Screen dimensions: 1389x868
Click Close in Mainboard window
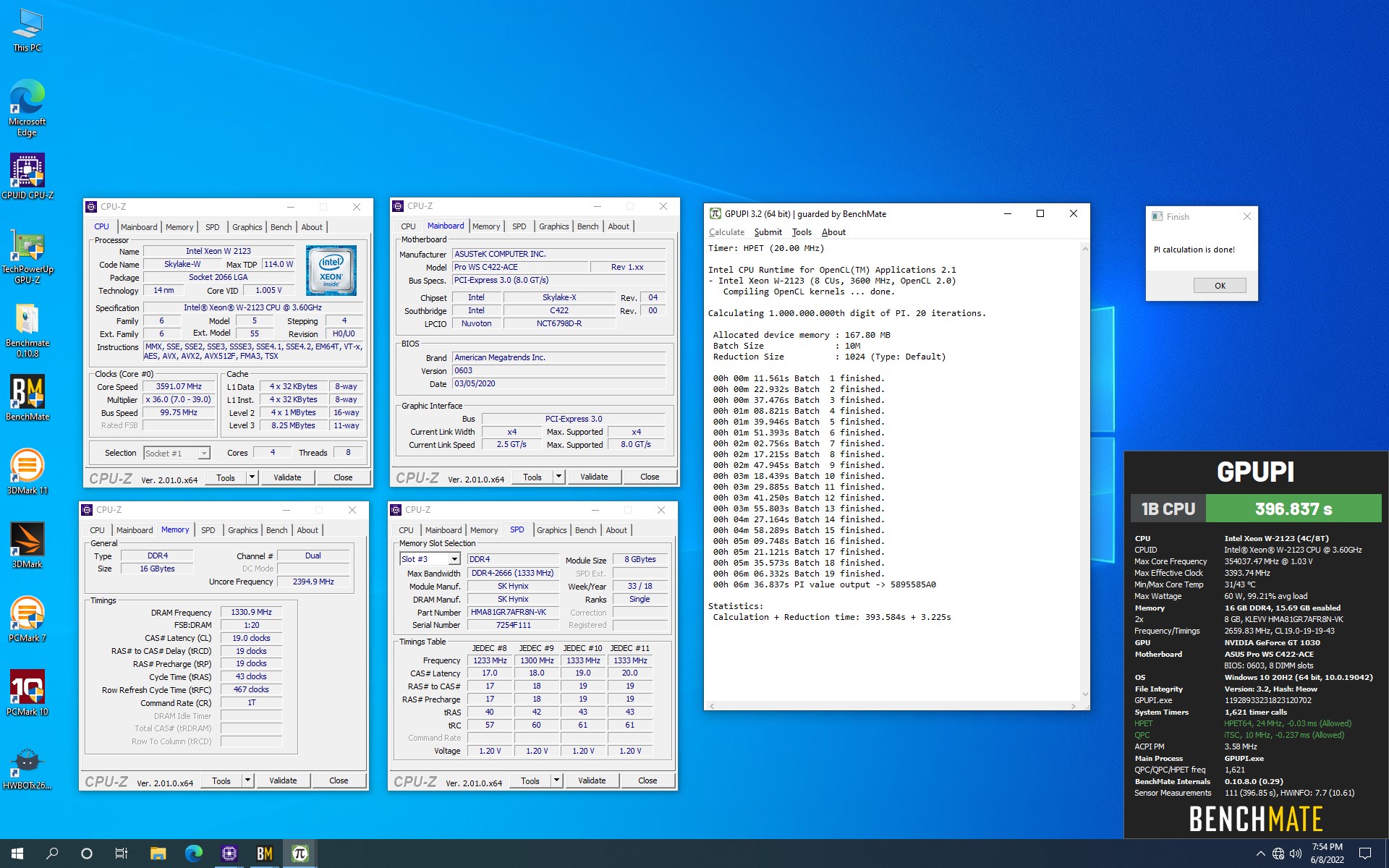[650, 477]
